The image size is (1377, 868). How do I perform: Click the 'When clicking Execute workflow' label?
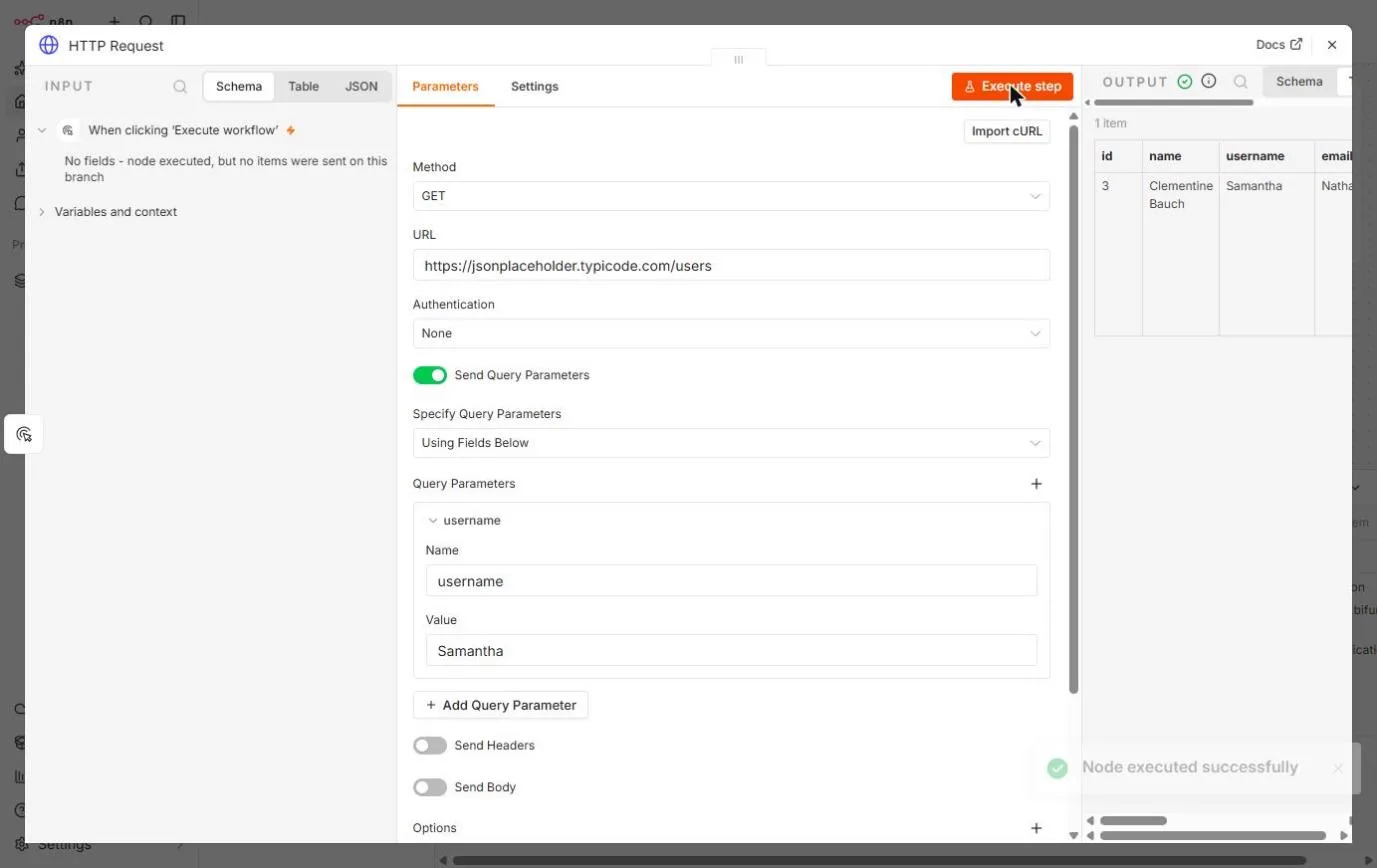coord(183,130)
